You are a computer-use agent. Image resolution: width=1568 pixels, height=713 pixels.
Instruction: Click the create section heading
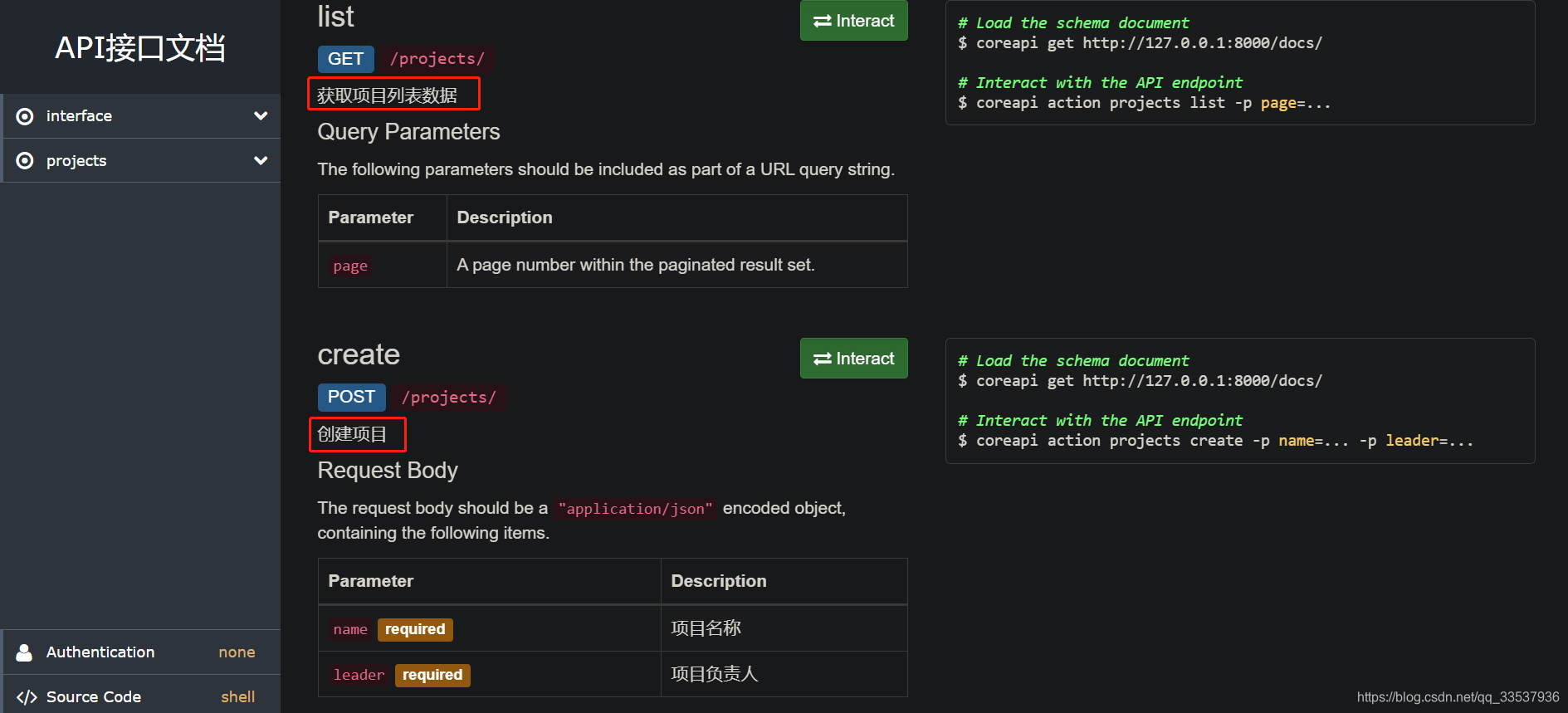coord(359,354)
